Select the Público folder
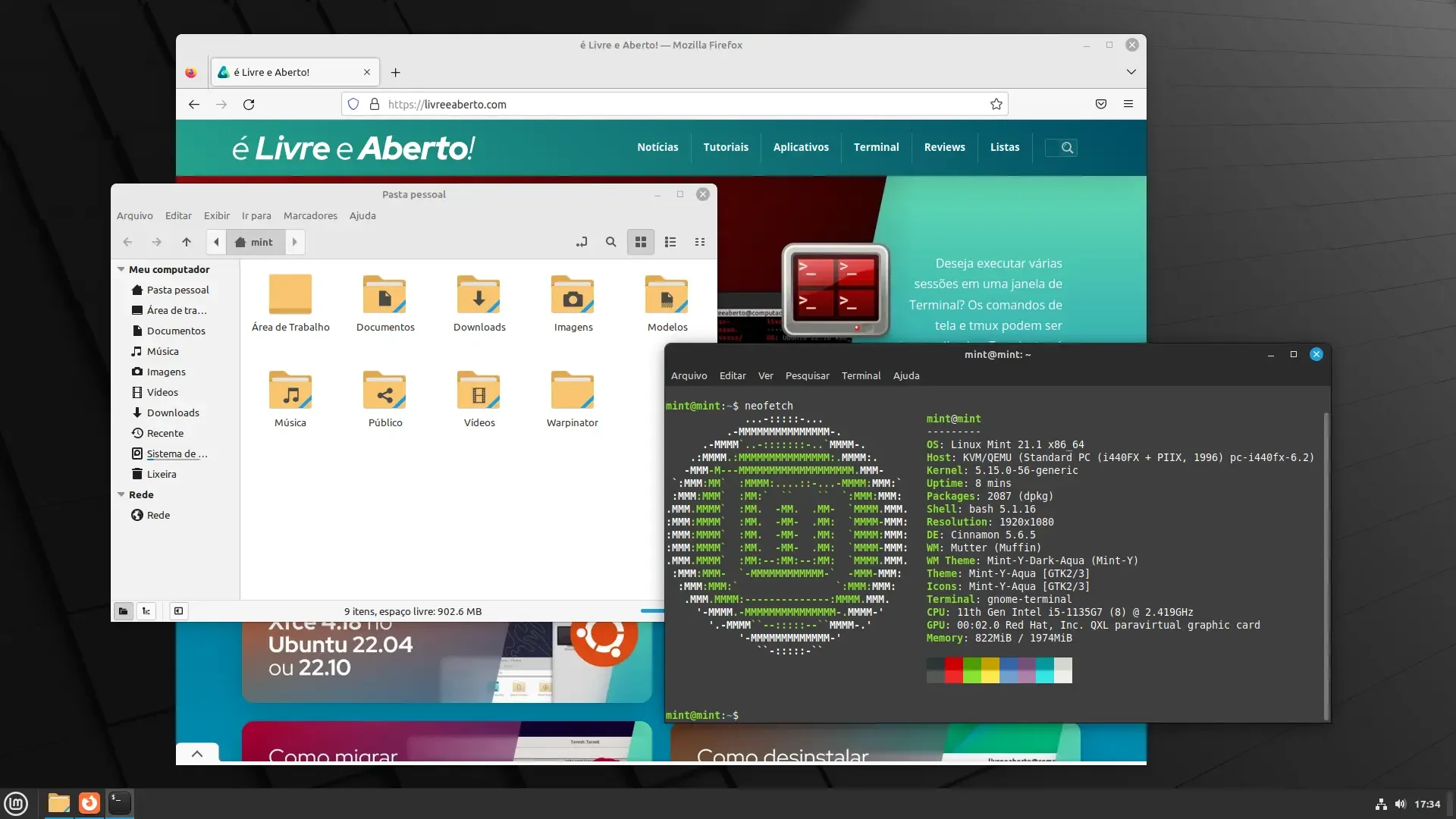1456x819 pixels. (x=384, y=391)
